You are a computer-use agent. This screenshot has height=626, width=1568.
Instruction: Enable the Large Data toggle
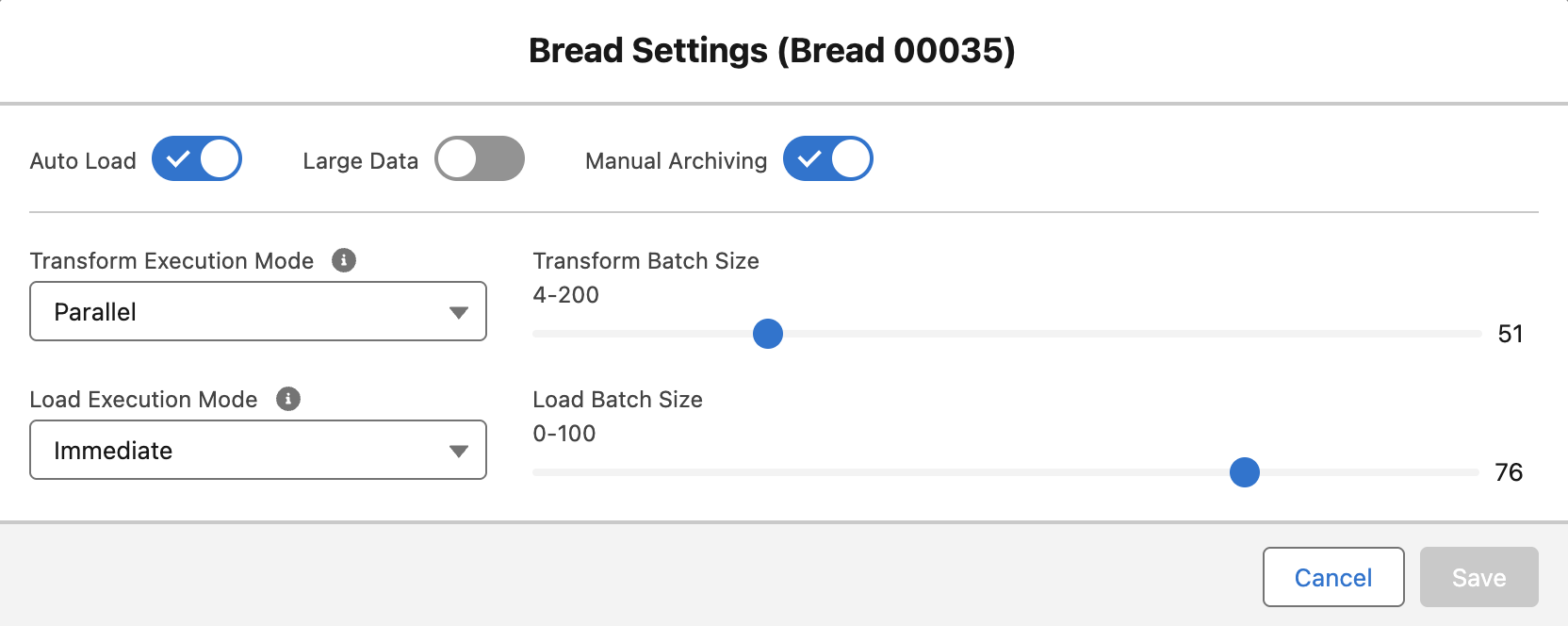[480, 158]
